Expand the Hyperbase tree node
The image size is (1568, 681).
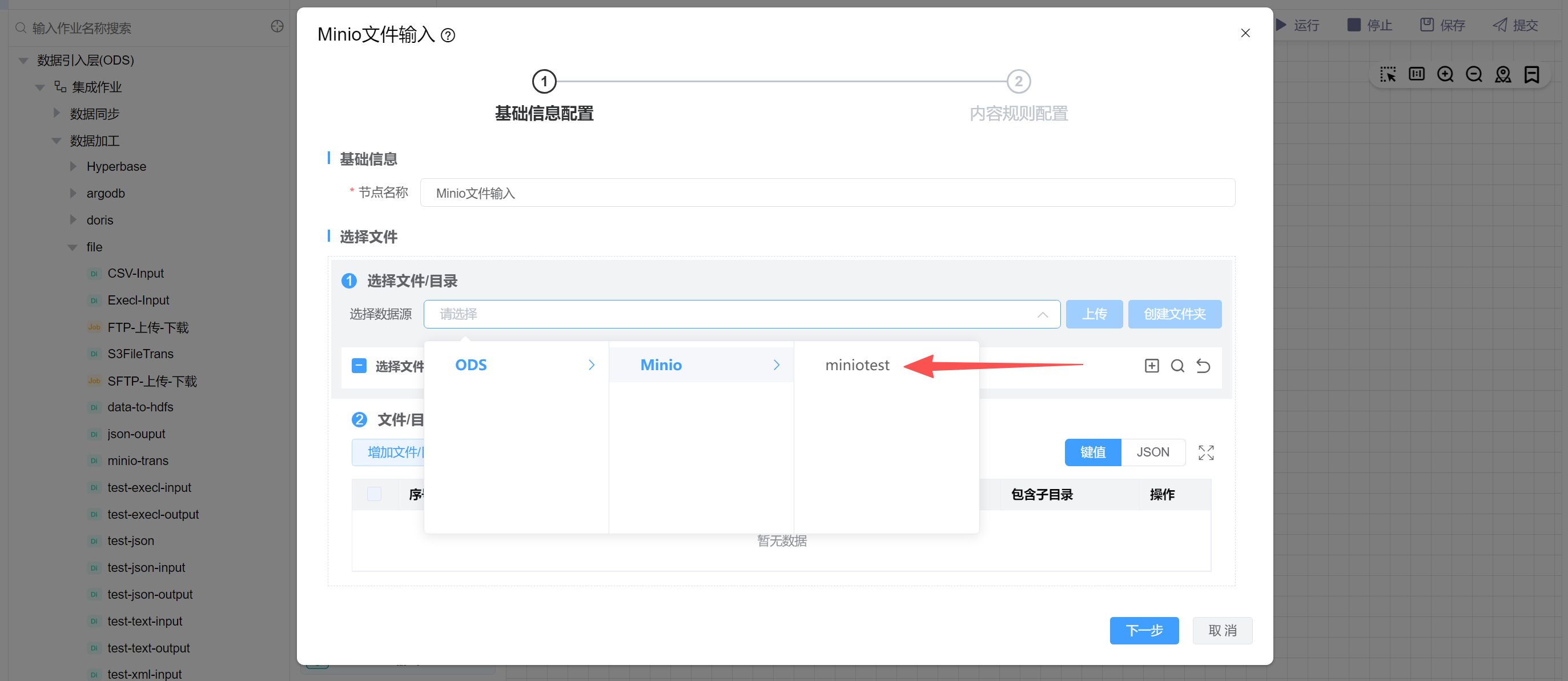coord(74,166)
